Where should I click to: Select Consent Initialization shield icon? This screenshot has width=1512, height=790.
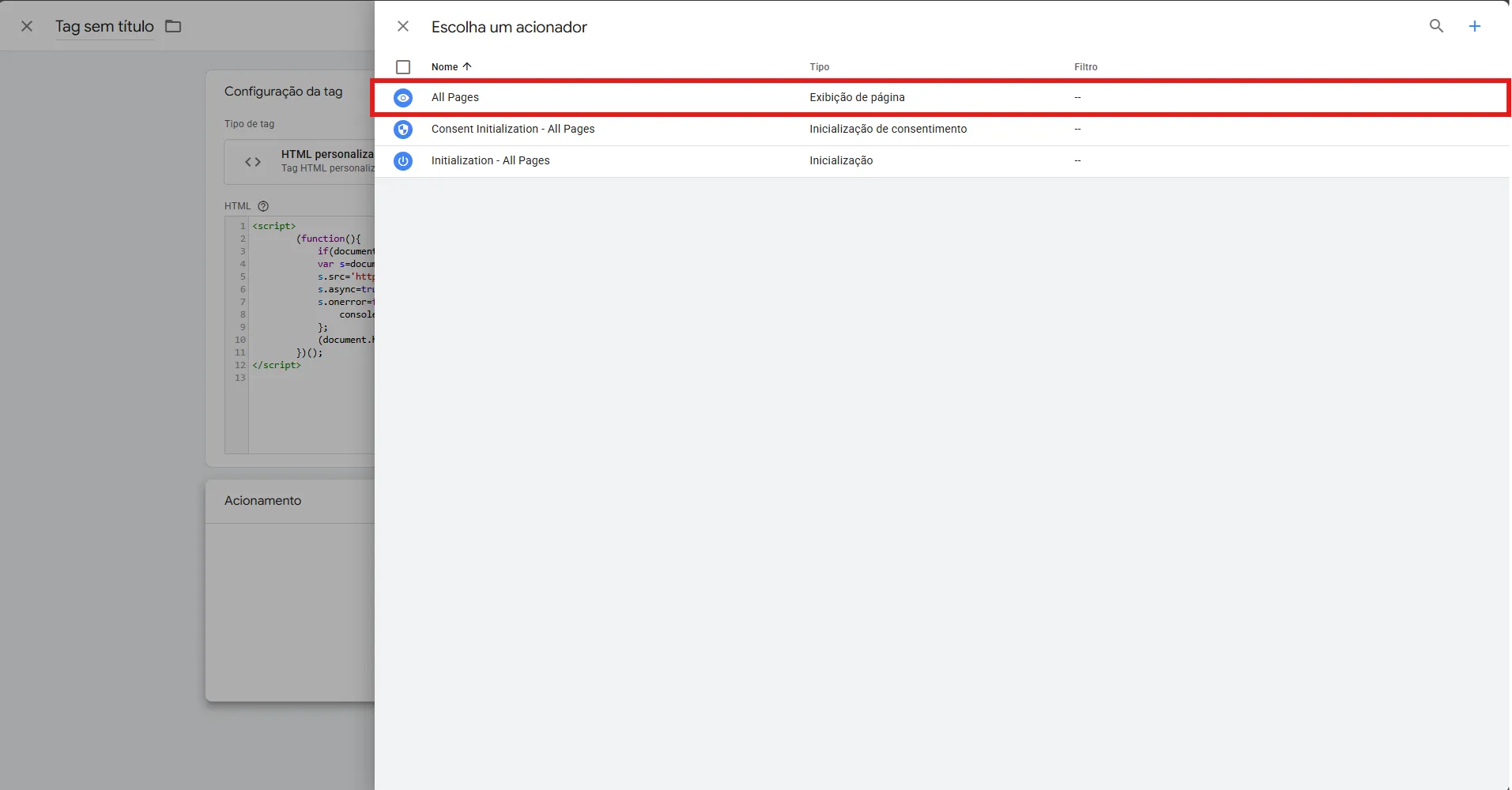403,130
